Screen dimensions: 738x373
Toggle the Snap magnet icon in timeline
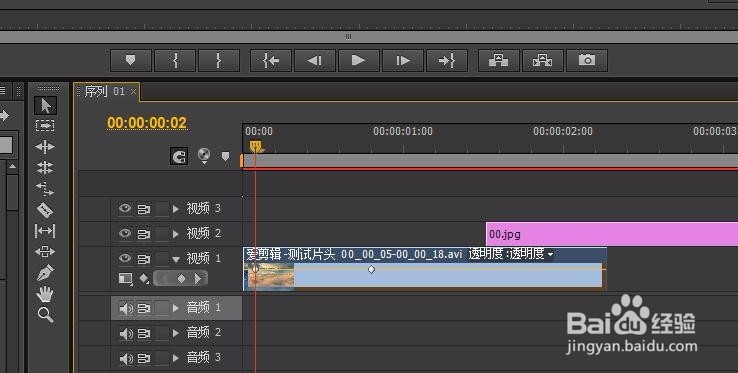pyautogui.click(x=179, y=156)
